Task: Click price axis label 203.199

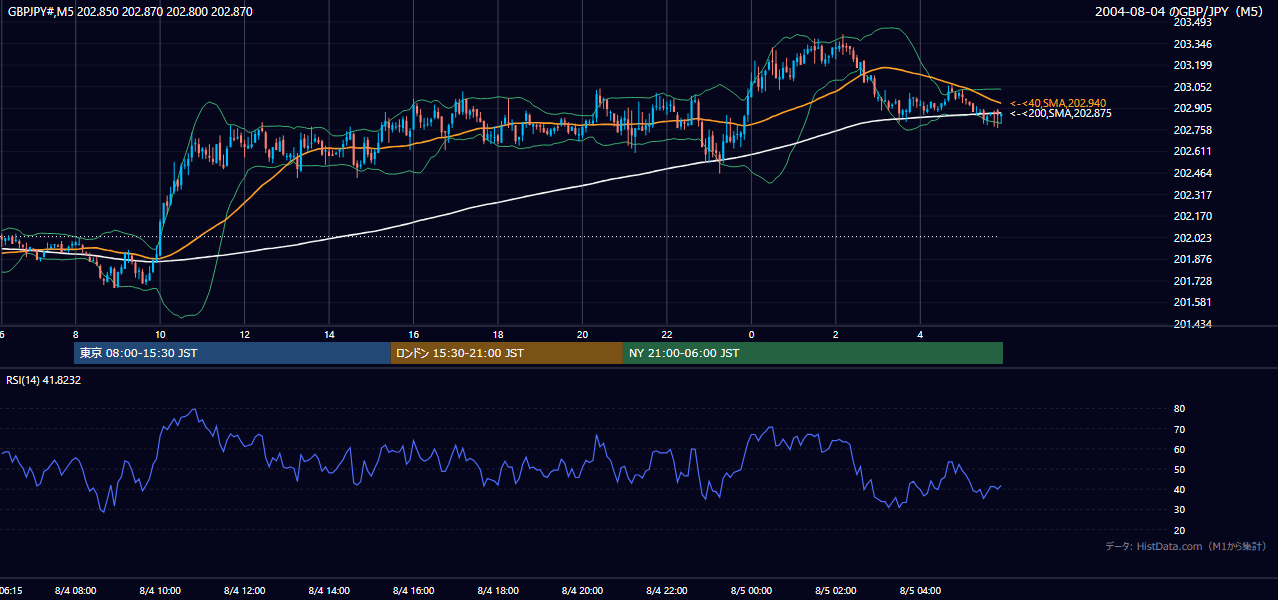Action: click(x=1193, y=65)
